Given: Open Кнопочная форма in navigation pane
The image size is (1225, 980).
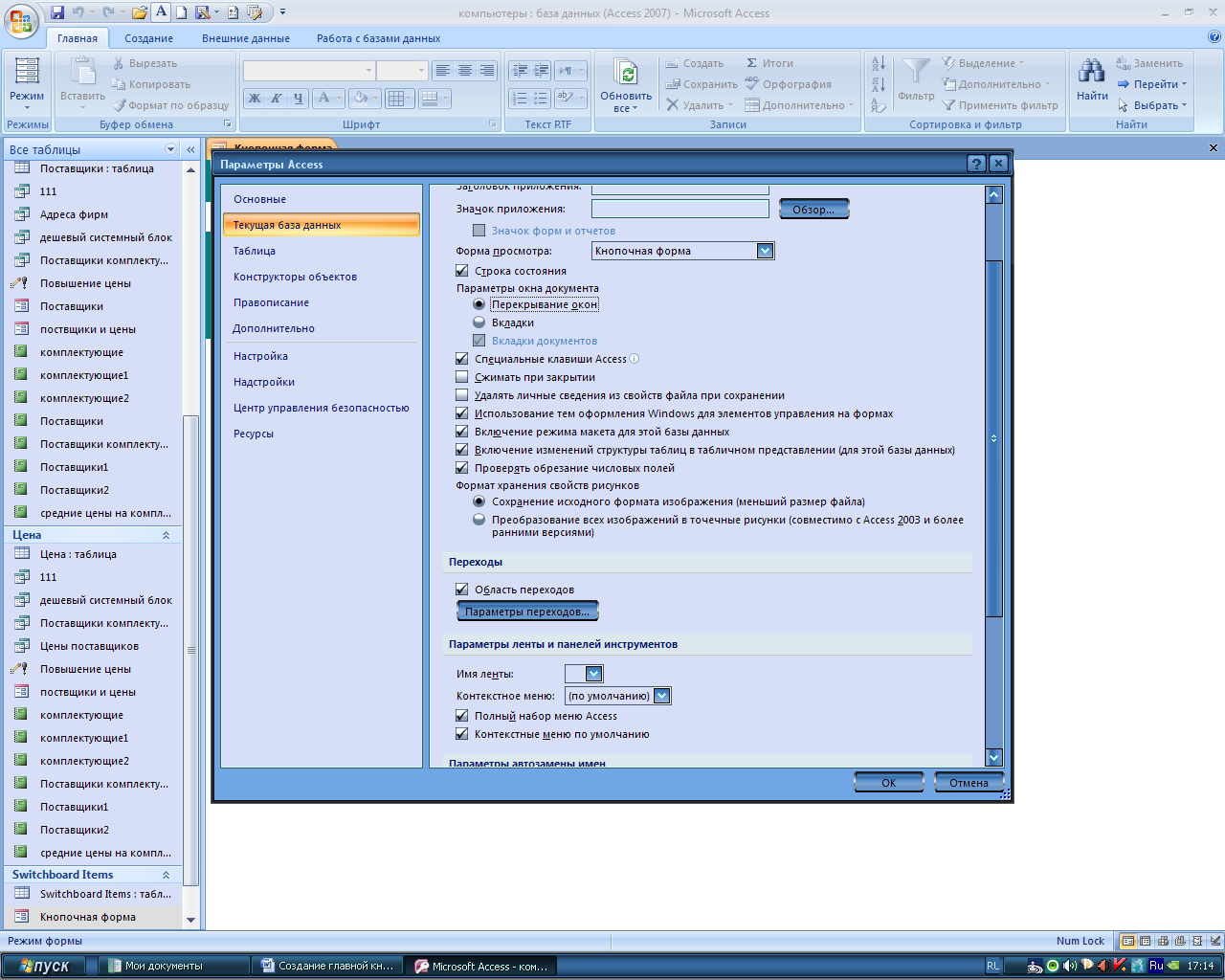Looking at the screenshot, I should (92, 917).
